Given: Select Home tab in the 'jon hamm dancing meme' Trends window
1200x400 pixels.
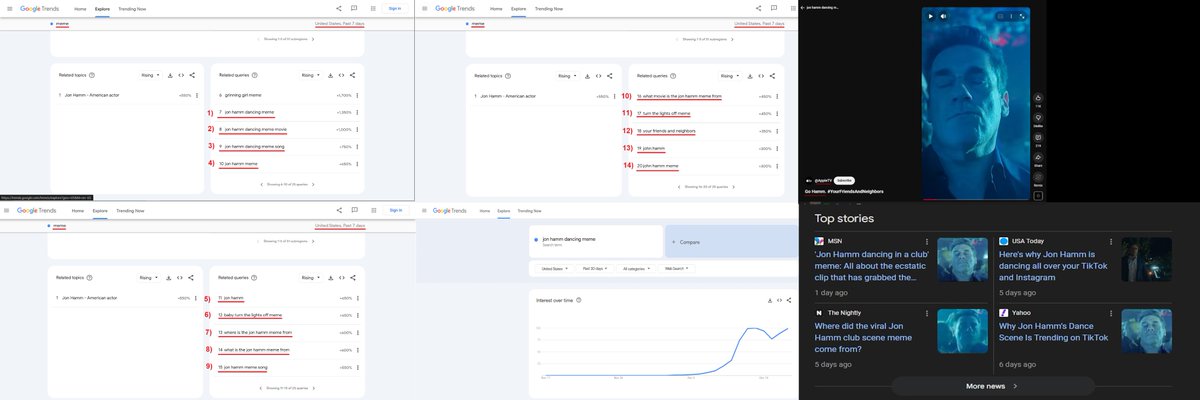Looking at the screenshot, I should (486, 211).
